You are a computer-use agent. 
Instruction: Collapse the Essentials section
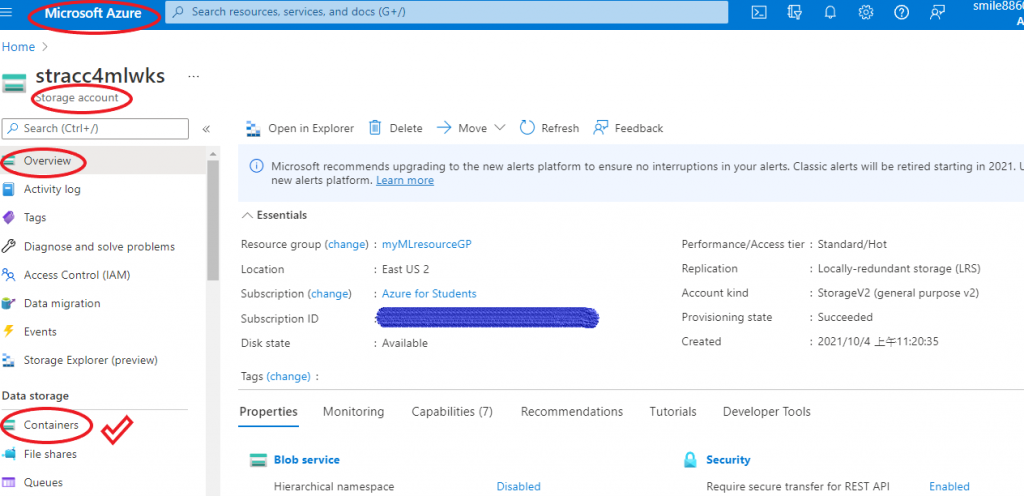[247, 215]
